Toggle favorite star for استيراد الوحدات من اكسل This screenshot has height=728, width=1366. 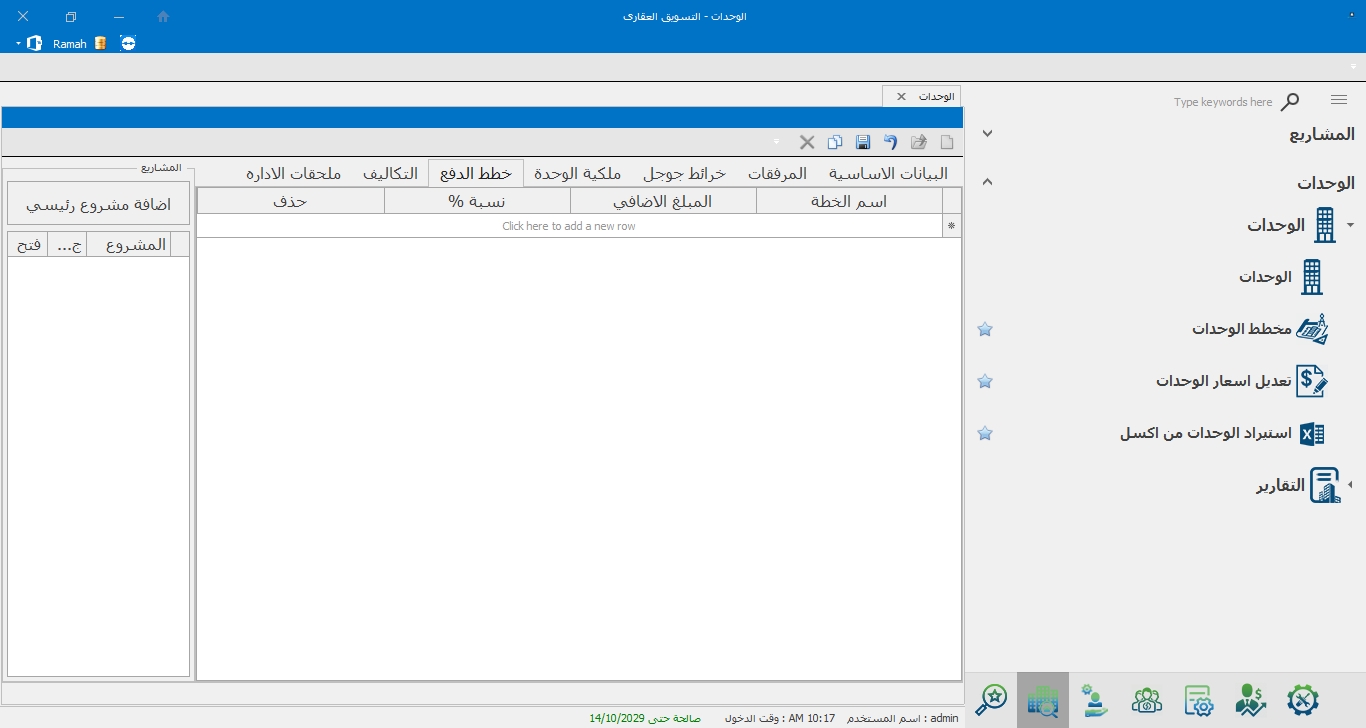pyautogui.click(x=985, y=433)
